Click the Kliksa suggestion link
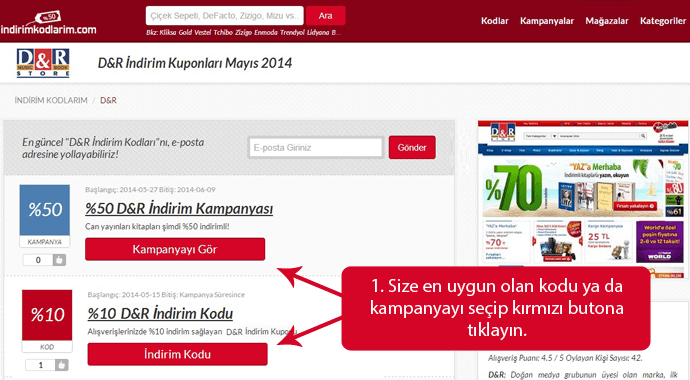Viewport: 690px width, 380px height. 168,33
